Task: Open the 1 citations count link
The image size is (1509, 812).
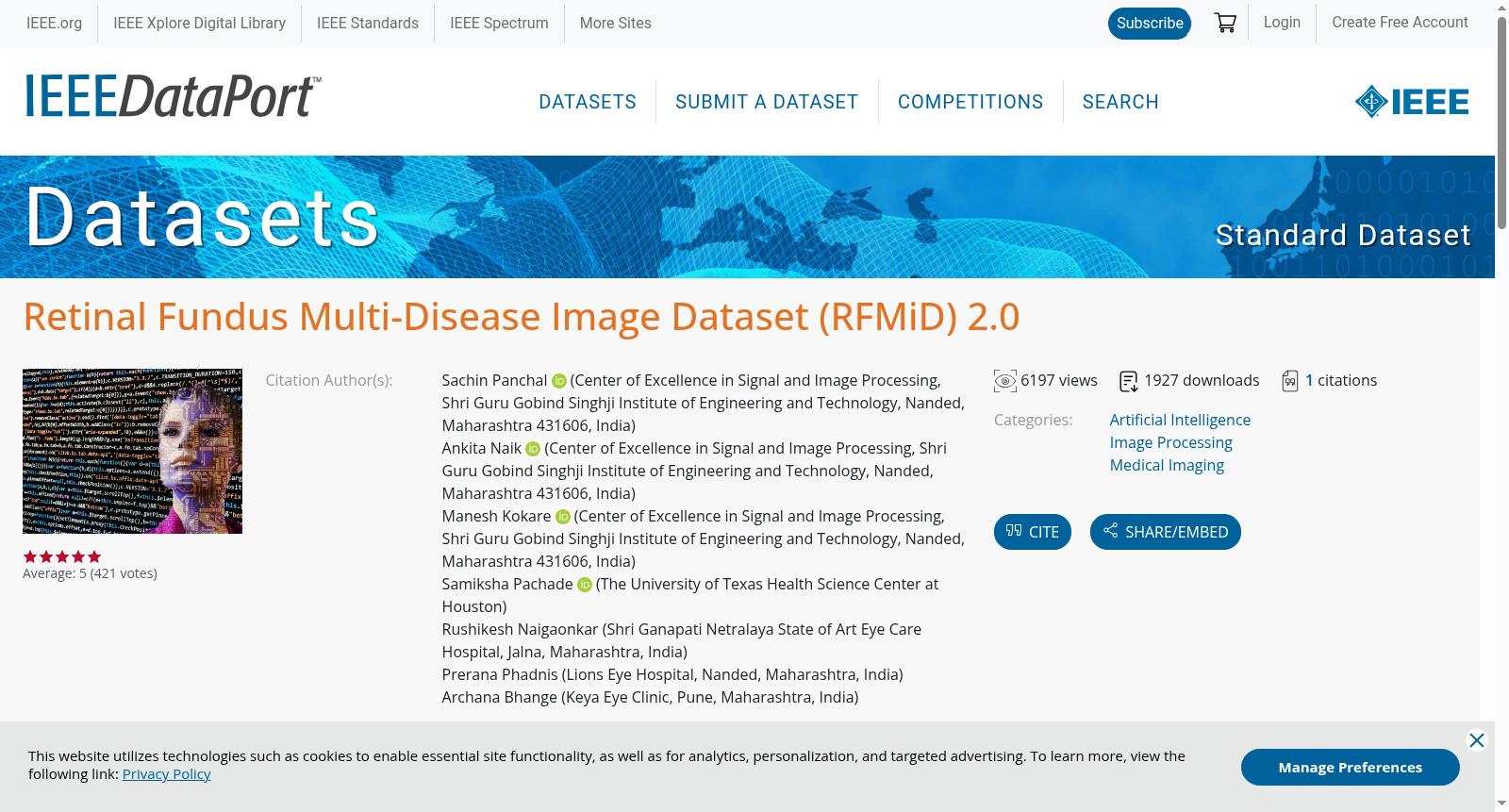Action: [x=1309, y=380]
